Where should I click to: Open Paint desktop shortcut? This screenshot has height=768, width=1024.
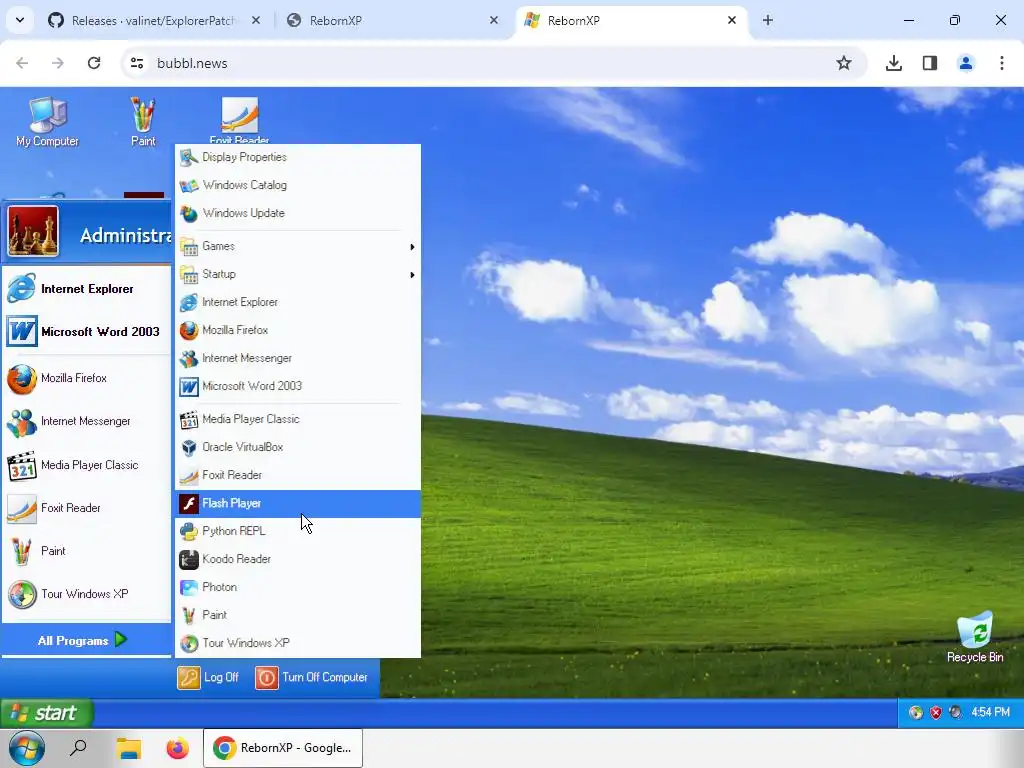tap(143, 122)
